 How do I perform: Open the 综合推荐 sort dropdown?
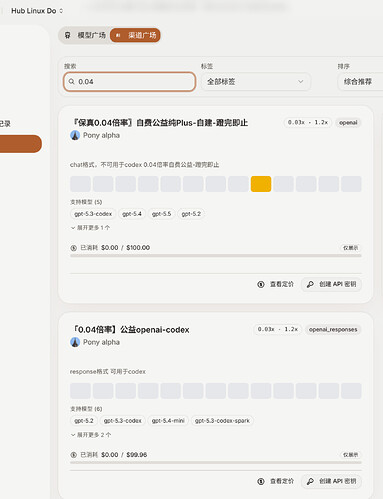pos(360,82)
